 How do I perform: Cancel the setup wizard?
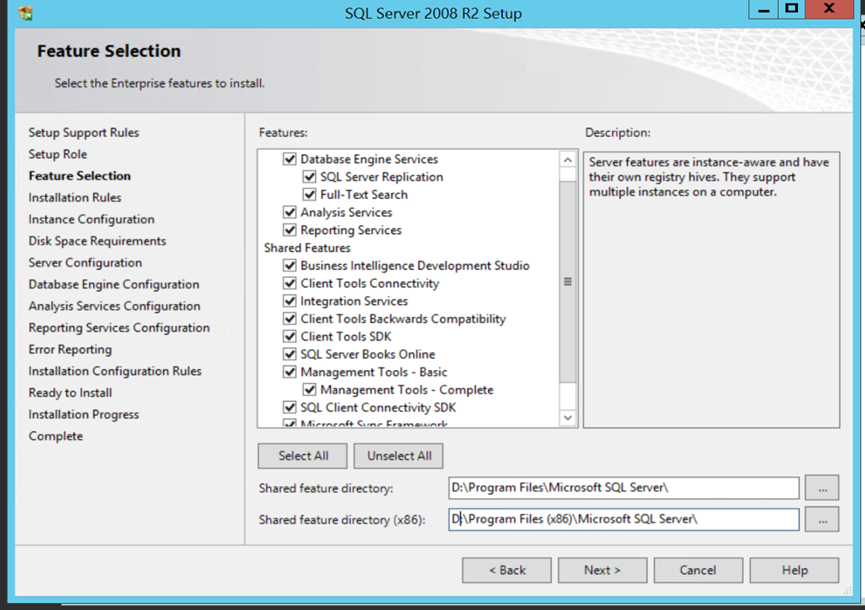click(x=698, y=570)
